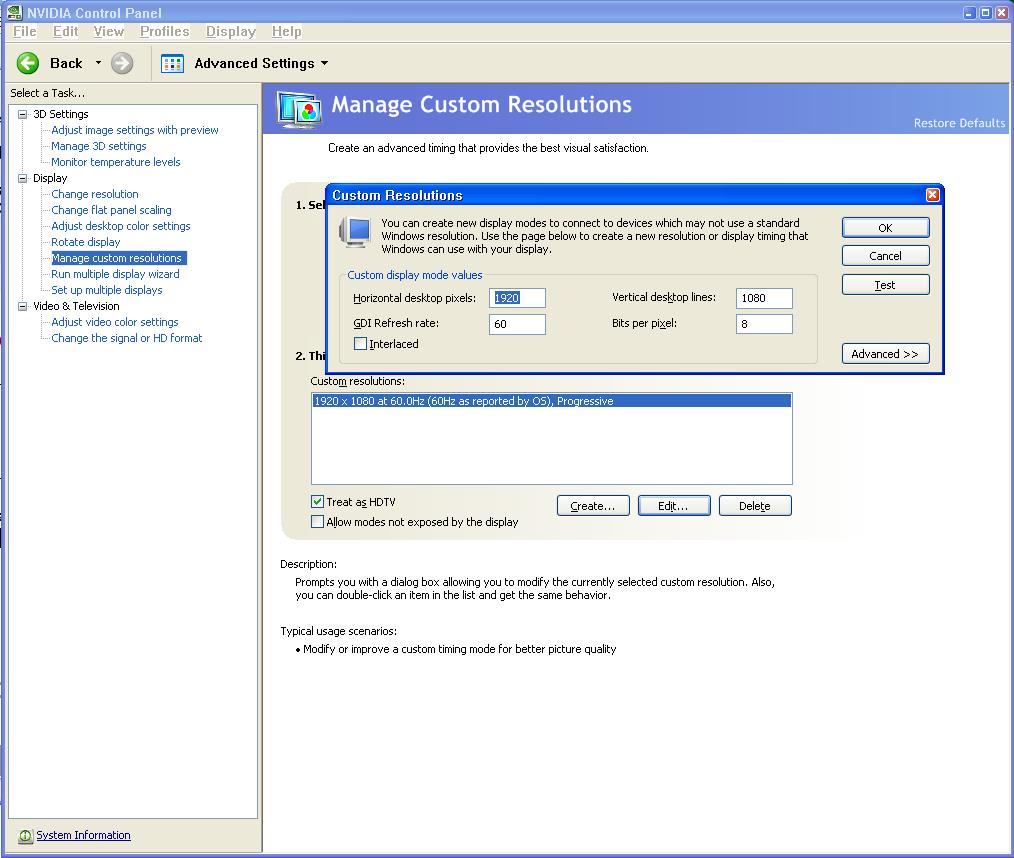
Task: Minimize the NVIDIA Control Panel window
Action: pos(969,13)
